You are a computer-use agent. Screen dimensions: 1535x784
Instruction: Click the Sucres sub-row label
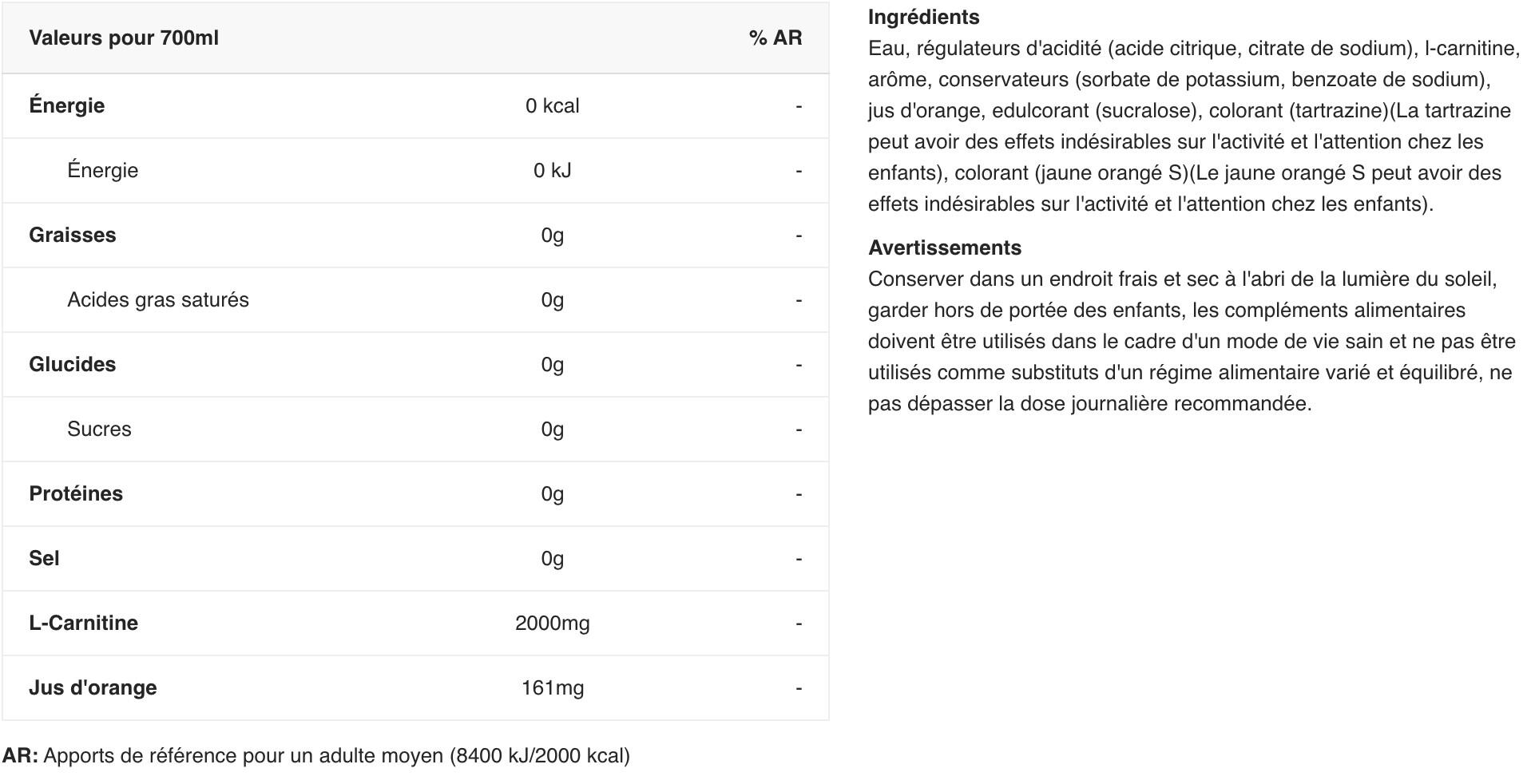tap(99, 430)
